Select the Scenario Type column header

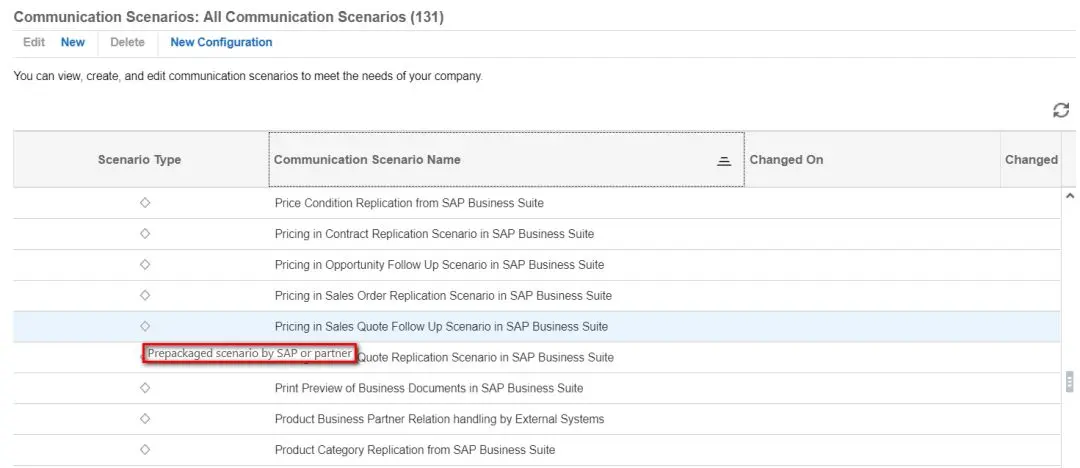140,160
